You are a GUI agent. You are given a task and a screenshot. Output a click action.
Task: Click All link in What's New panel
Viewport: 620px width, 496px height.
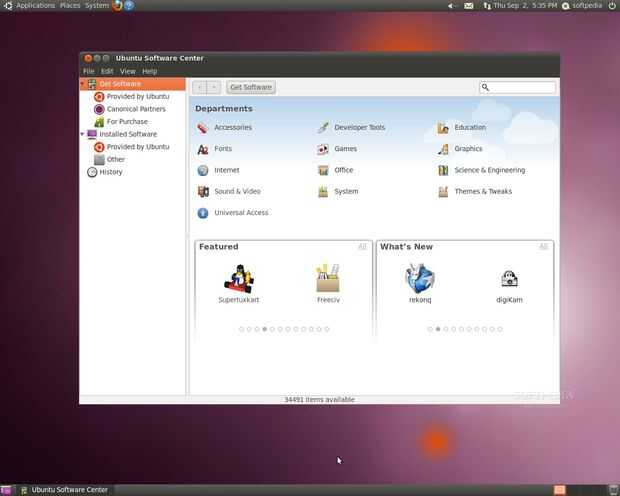pyautogui.click(x=543, y=247)
